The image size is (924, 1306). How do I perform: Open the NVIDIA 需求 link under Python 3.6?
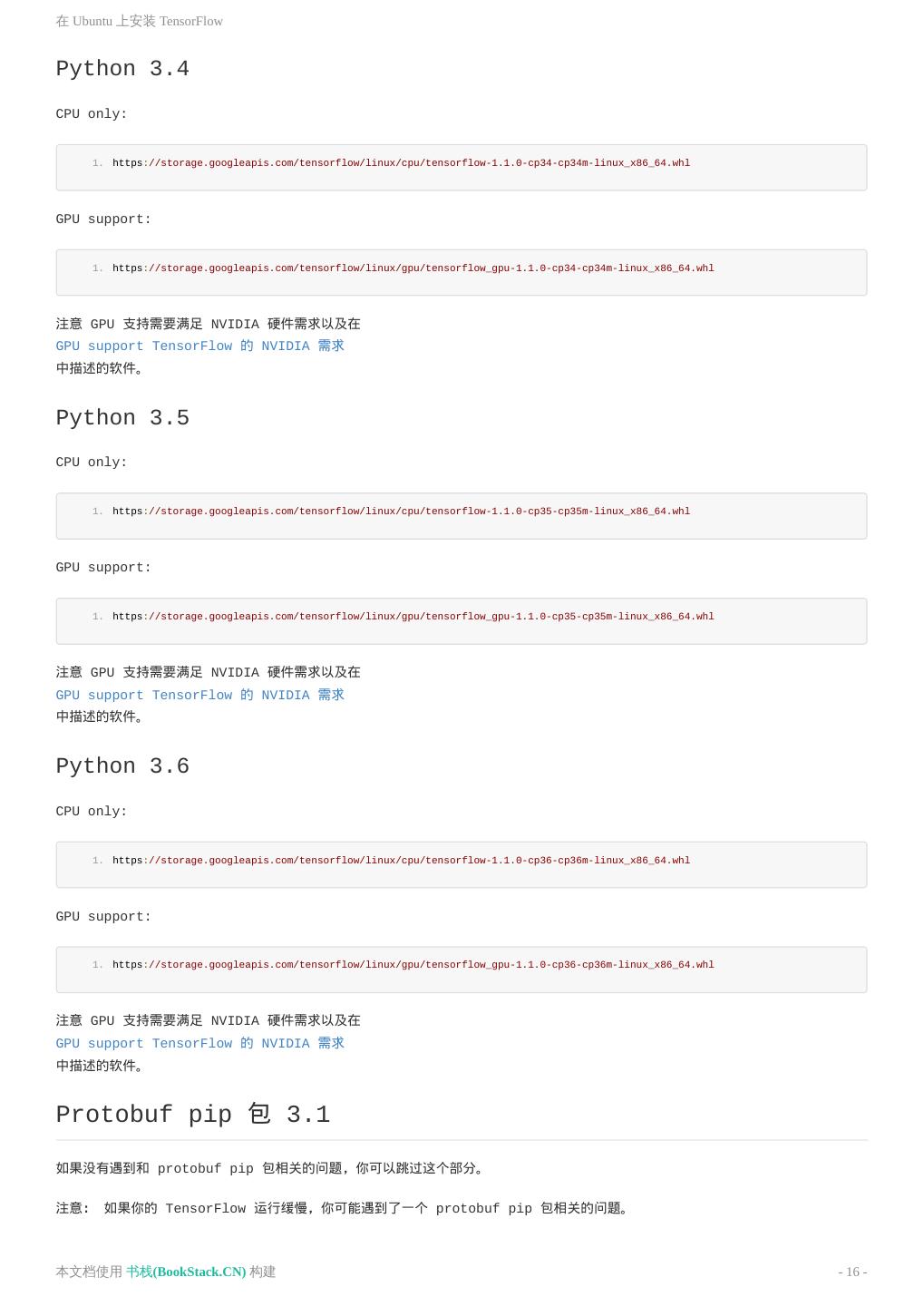pyautogui.click(x=199, y=1043)
